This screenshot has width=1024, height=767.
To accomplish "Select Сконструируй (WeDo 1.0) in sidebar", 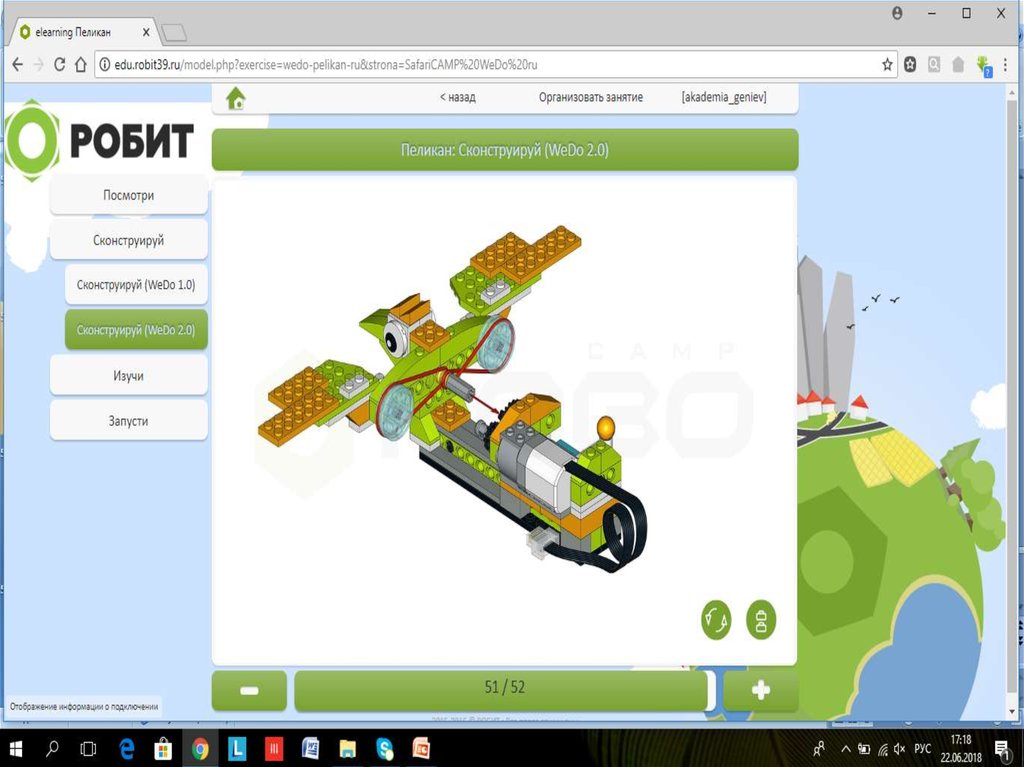I will (136, 285).
